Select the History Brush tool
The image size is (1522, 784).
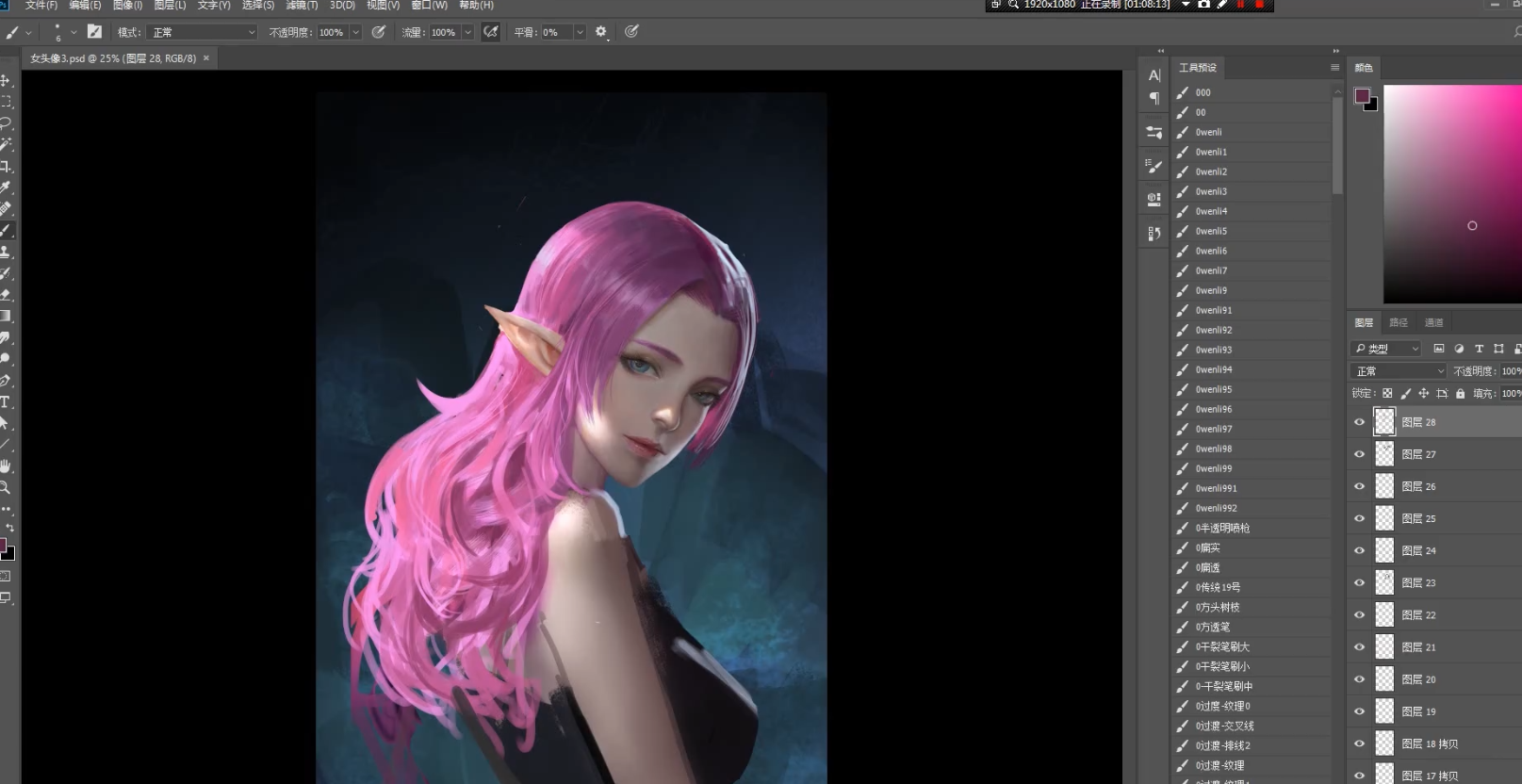6,273
